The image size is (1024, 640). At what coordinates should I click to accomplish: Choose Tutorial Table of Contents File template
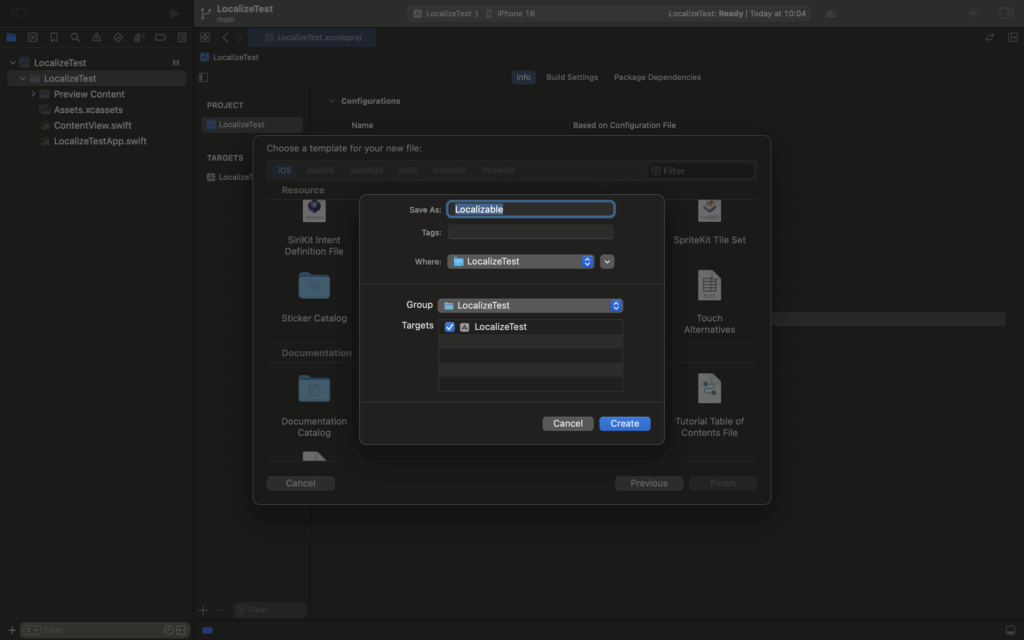709,405
